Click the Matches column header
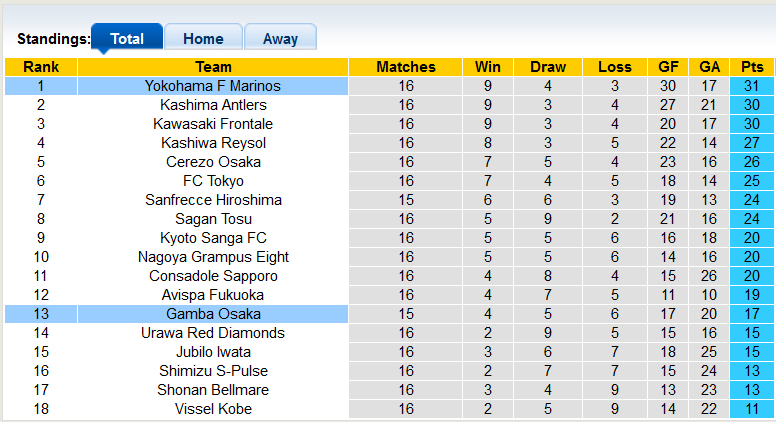 pos(406,67)
